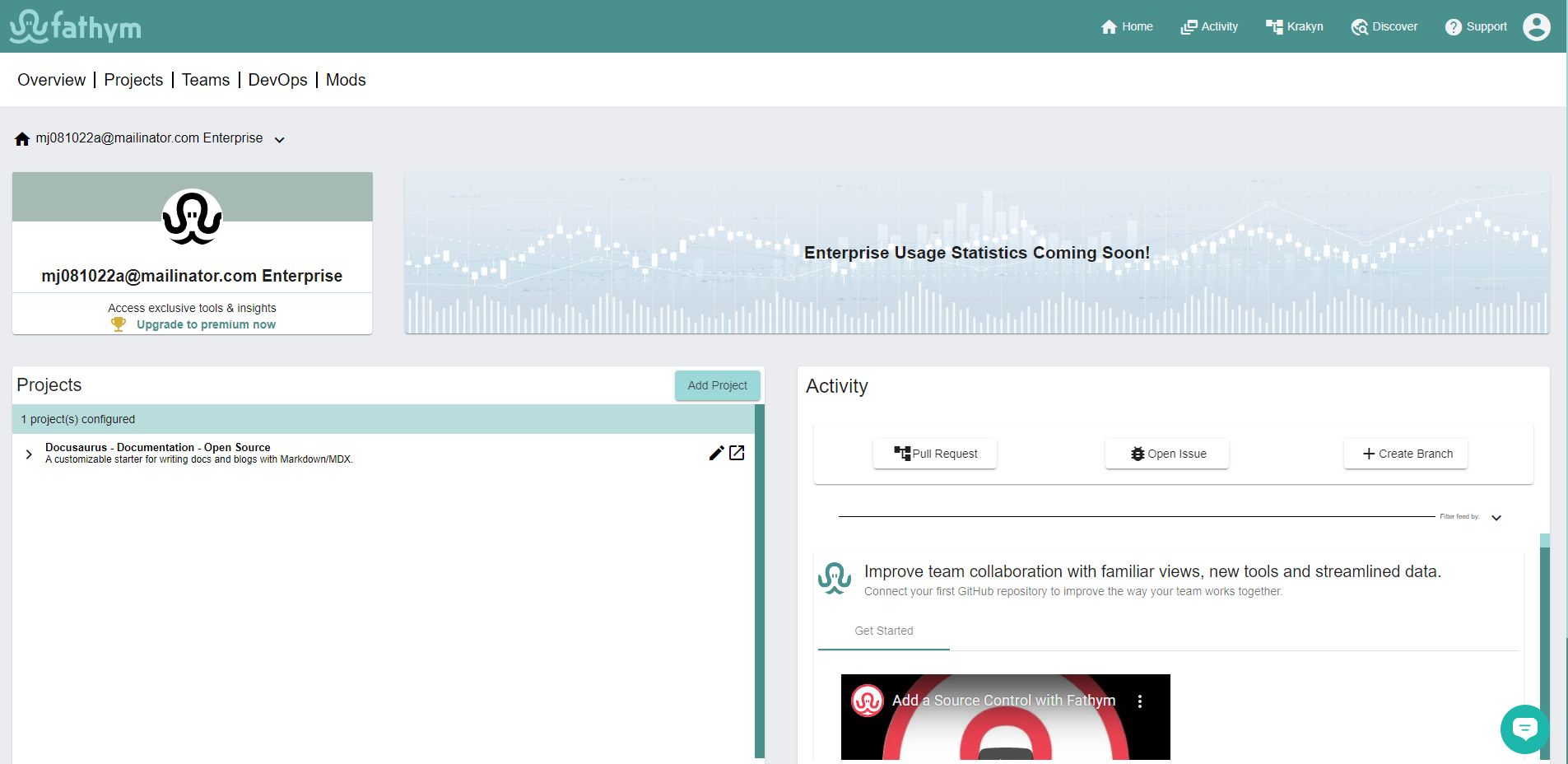Open the video options three-dot menu

1140,701
